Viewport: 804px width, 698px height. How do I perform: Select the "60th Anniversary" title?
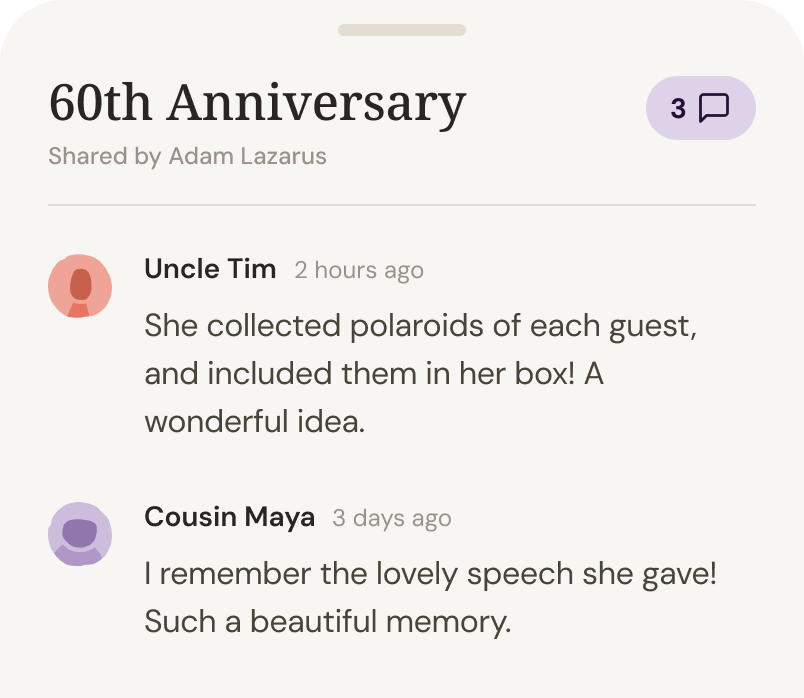point(257,103)
